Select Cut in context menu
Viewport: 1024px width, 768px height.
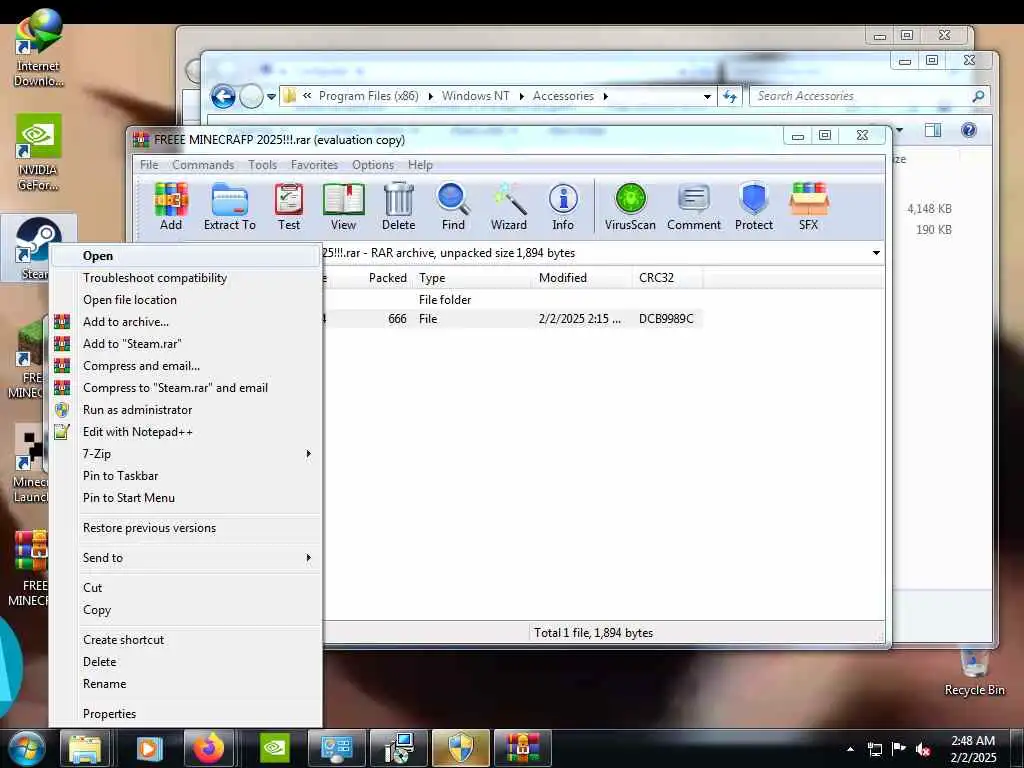coord(186,588)
